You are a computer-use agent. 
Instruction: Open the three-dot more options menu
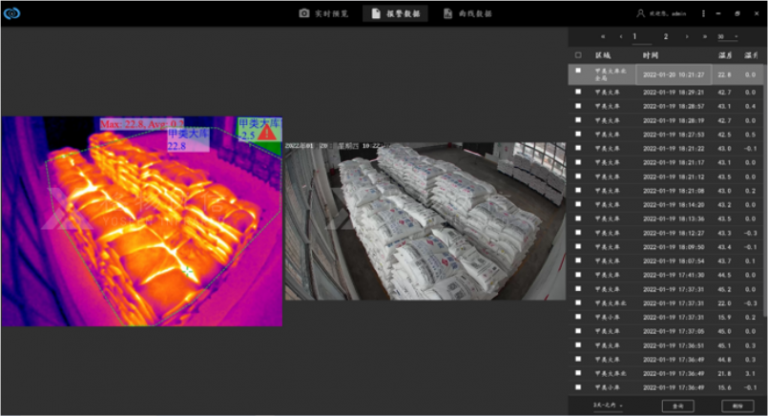click(x=703, y=14)
